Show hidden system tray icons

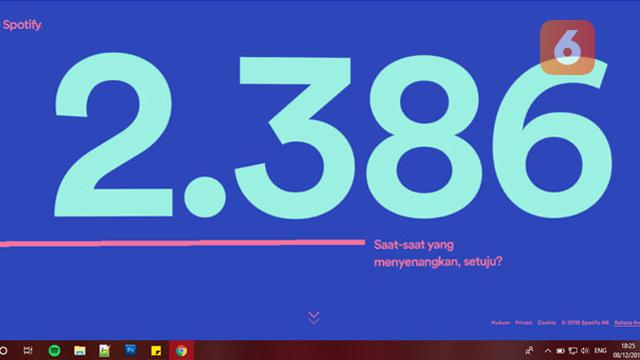click(x=548, y=351)
